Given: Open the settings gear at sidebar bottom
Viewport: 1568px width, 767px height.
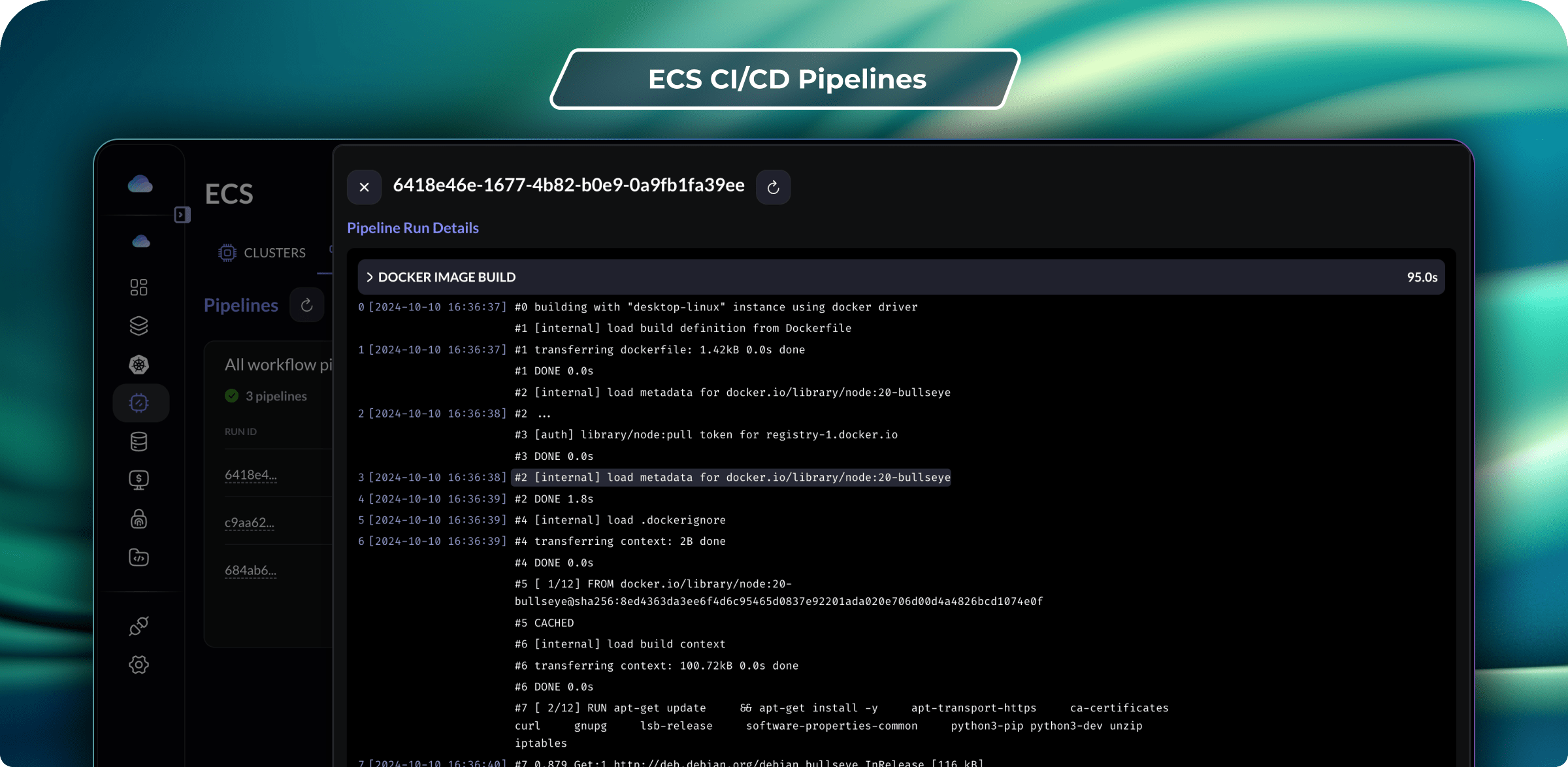Looking at the screenshot, I should pyautogui.click(x=139, y=664).
